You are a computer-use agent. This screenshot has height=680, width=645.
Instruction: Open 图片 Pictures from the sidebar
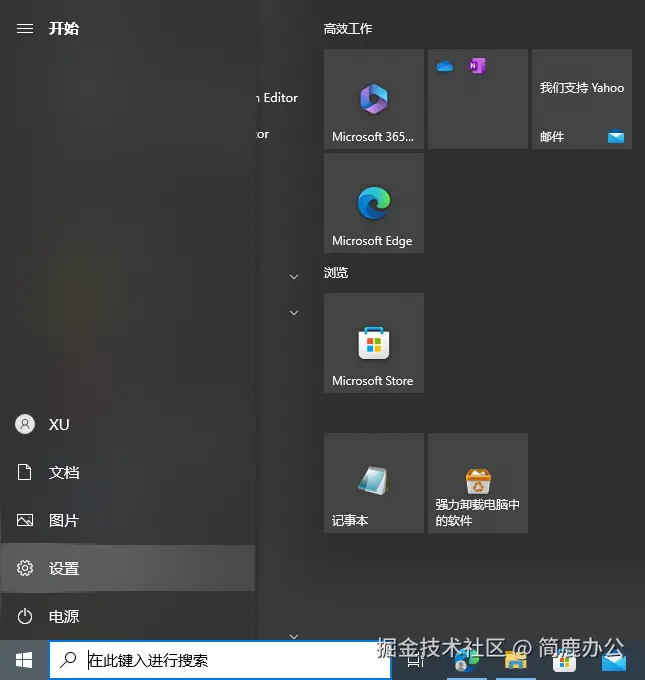(x=128, y=520)
